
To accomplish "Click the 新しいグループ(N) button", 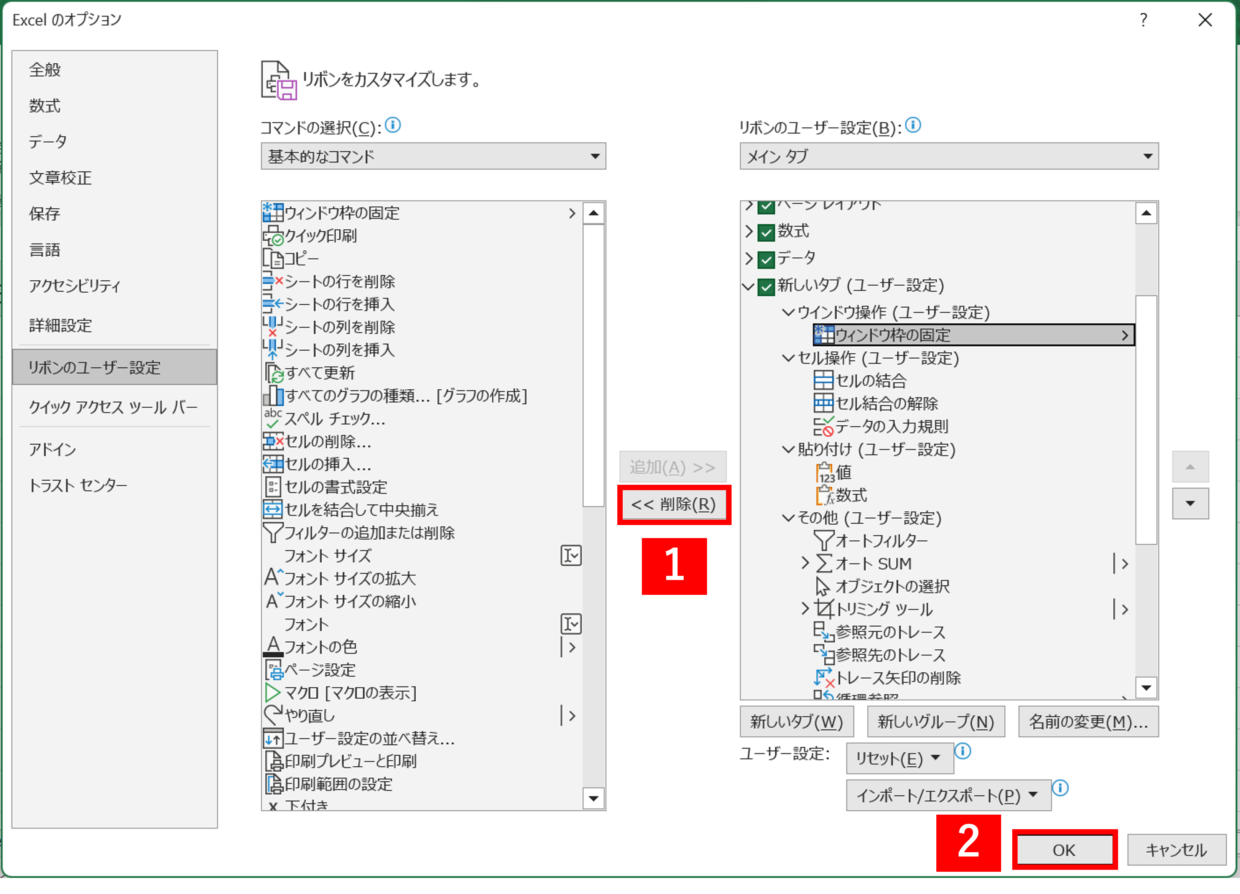I will pos(936,721).
